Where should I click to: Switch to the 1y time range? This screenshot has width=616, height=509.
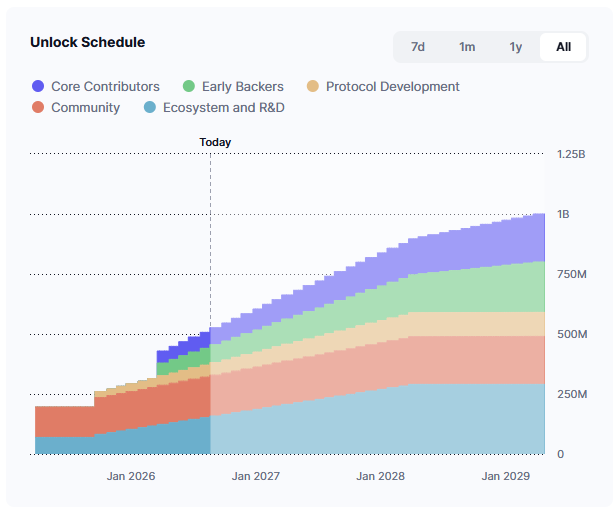tap(516, 47)
